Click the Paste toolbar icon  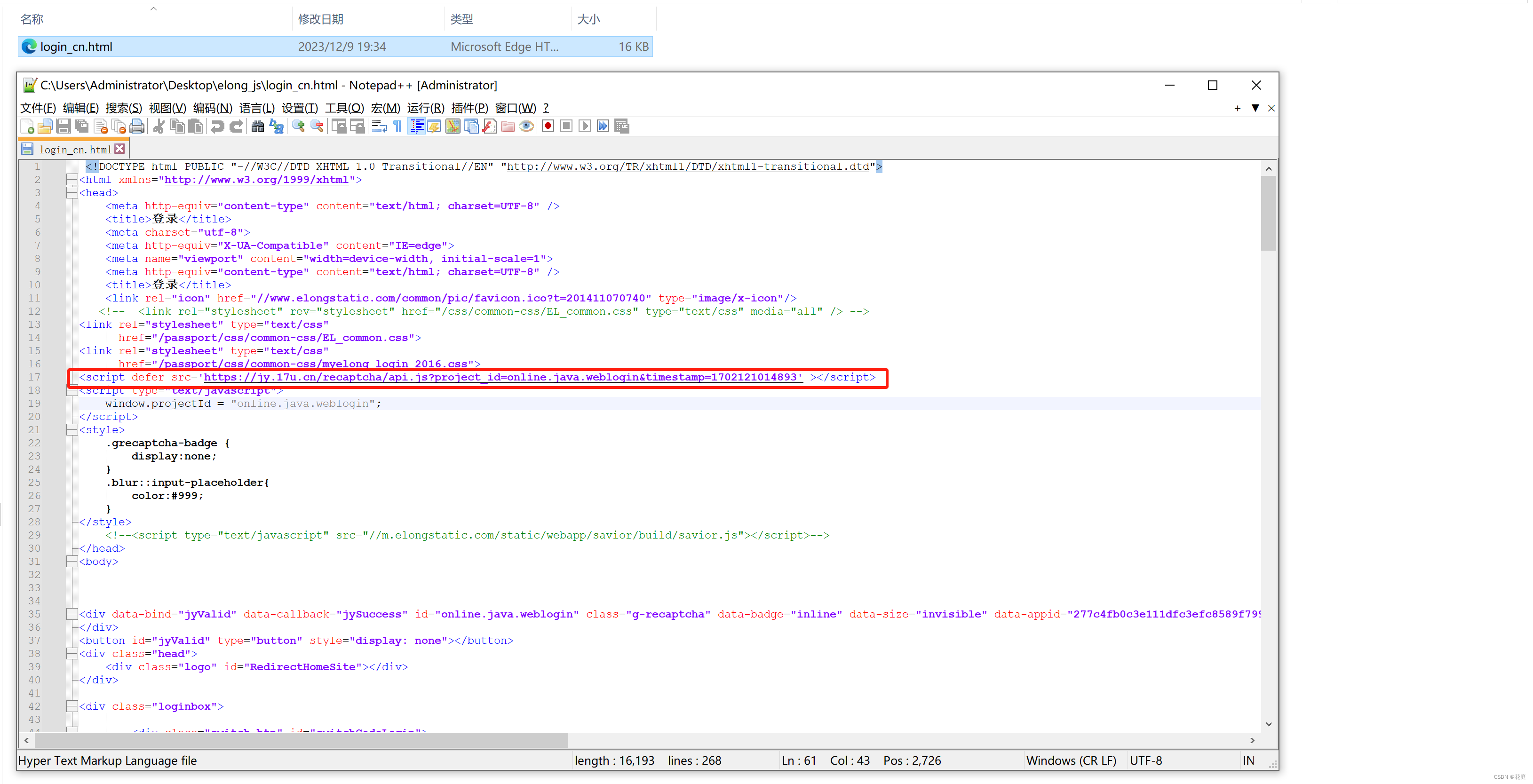tap(196, 126)
